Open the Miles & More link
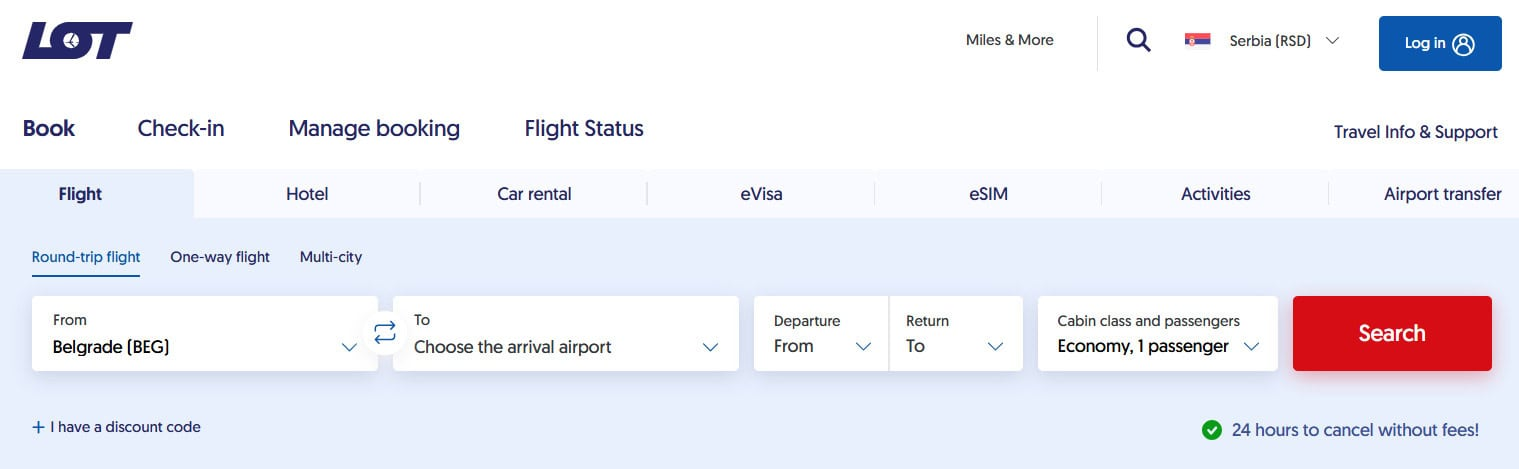The image size is (1519, 469). (x=1009, y=40)
